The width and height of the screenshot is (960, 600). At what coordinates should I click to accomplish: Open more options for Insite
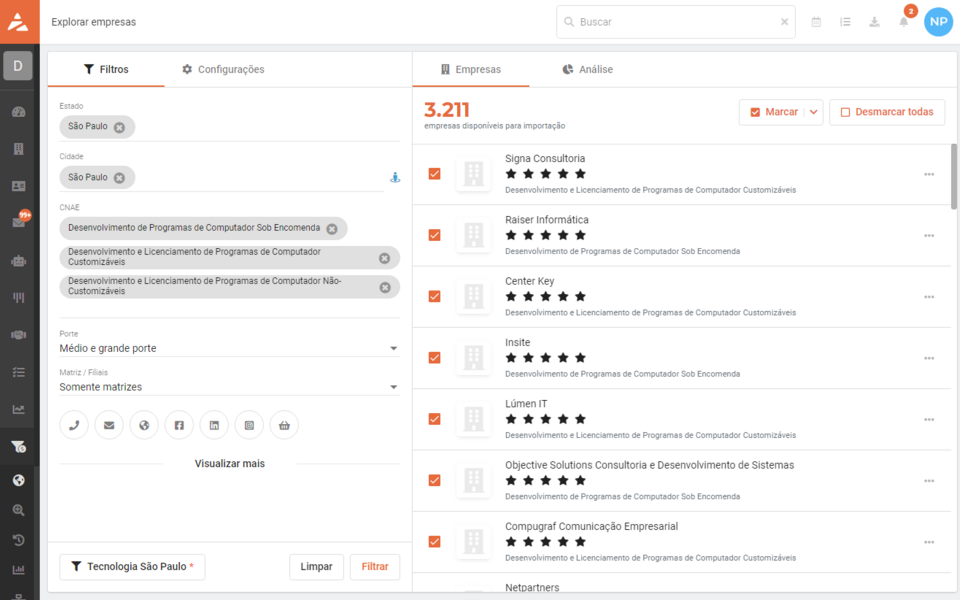click(929, 358)
